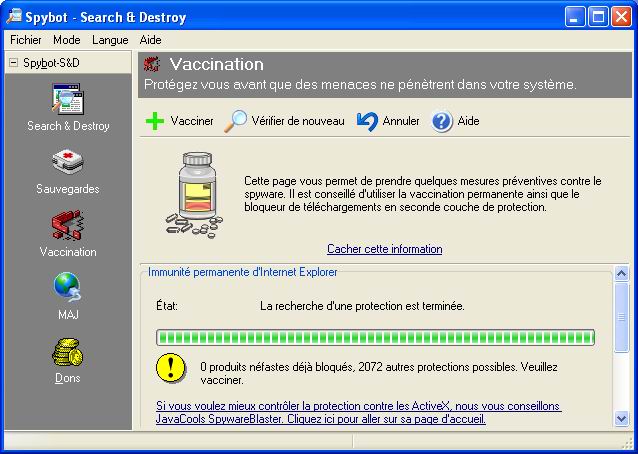Click the green plus Vacciner button
638x454 pixels.
pos(155,121)
